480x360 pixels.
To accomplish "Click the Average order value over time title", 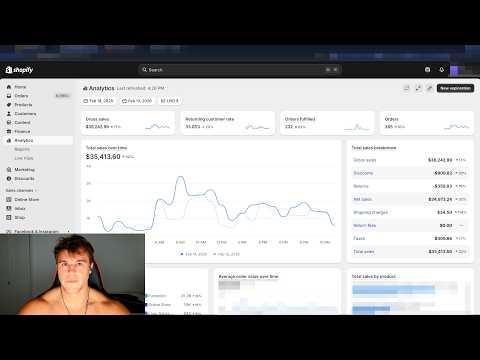I will pos(248,276).
